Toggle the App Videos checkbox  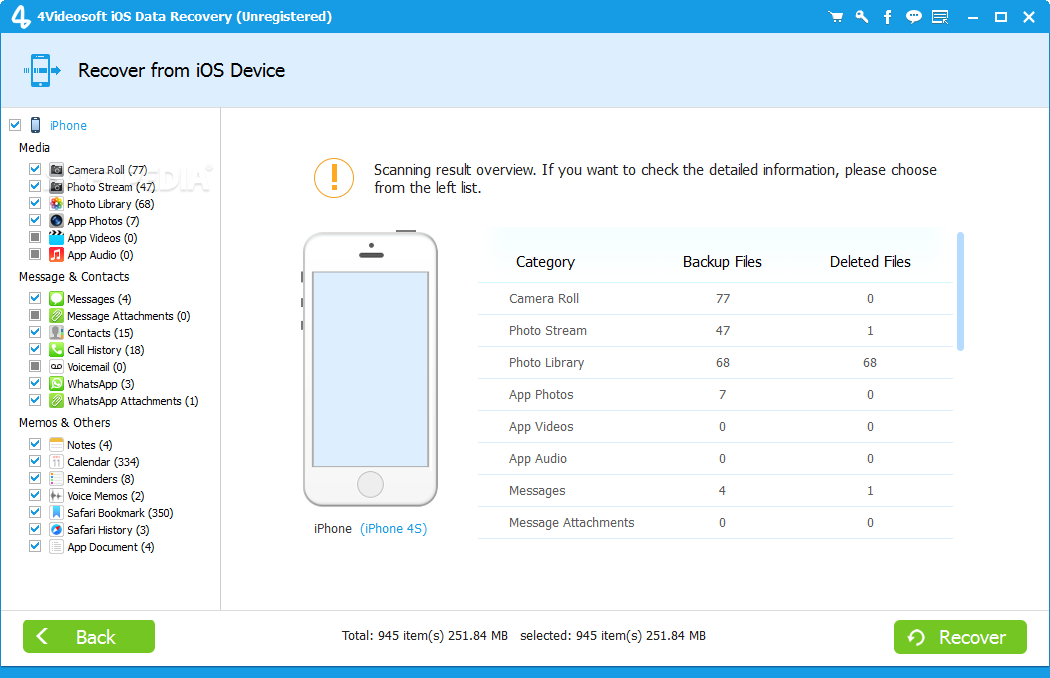[35, 237]
